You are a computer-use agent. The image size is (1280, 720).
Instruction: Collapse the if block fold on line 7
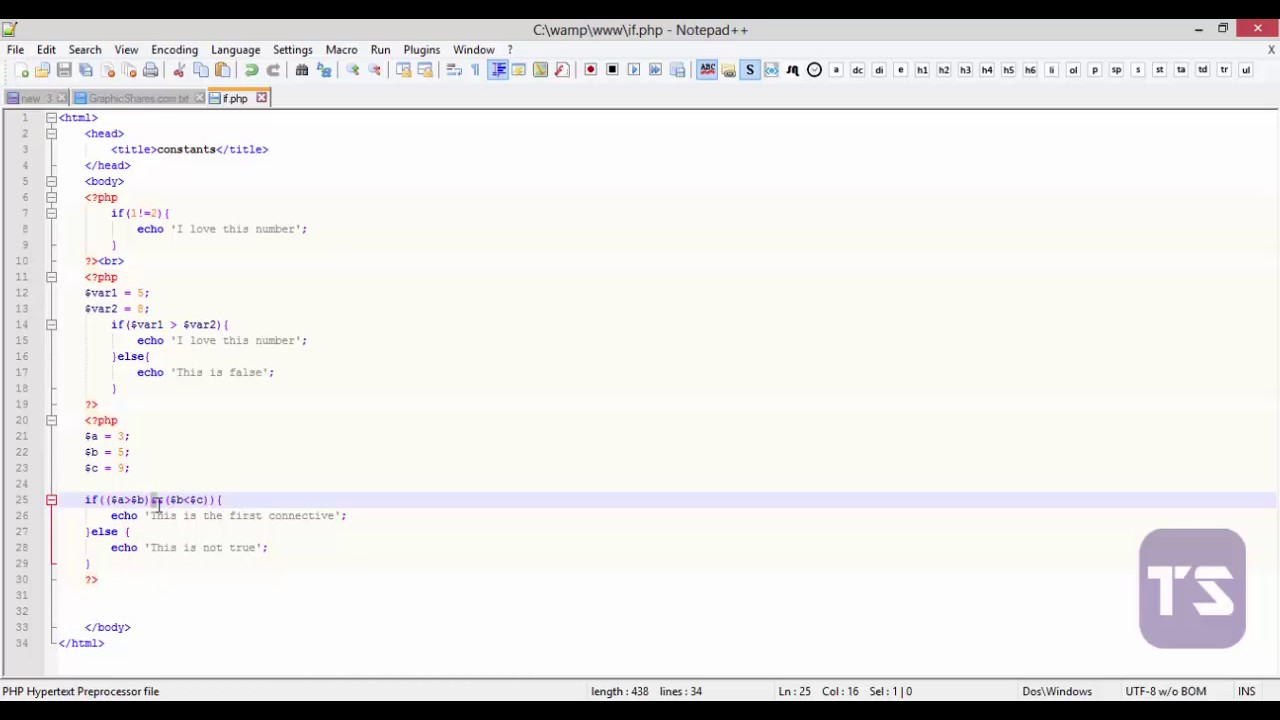click(x=51, y=214)
